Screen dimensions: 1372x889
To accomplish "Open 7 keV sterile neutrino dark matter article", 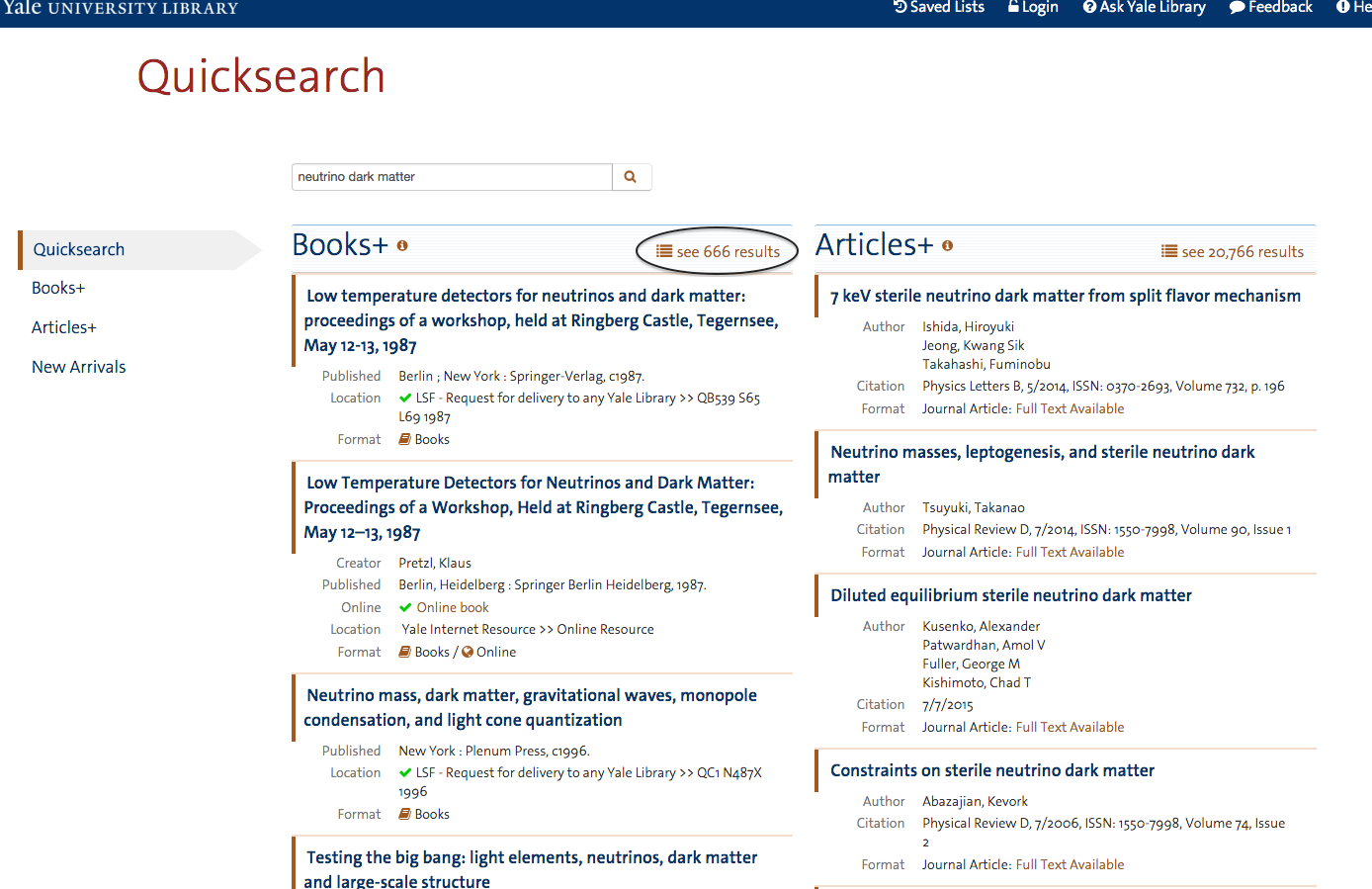I will 1066,296.
